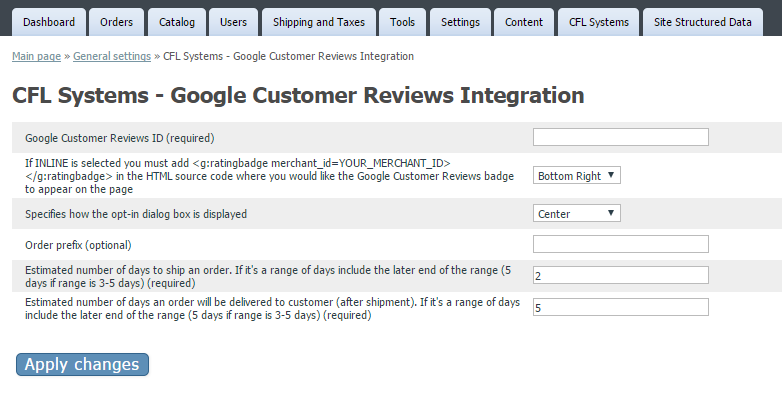Open Shipping and Taxes tab

pyautogui.click(x=319, y=22)
